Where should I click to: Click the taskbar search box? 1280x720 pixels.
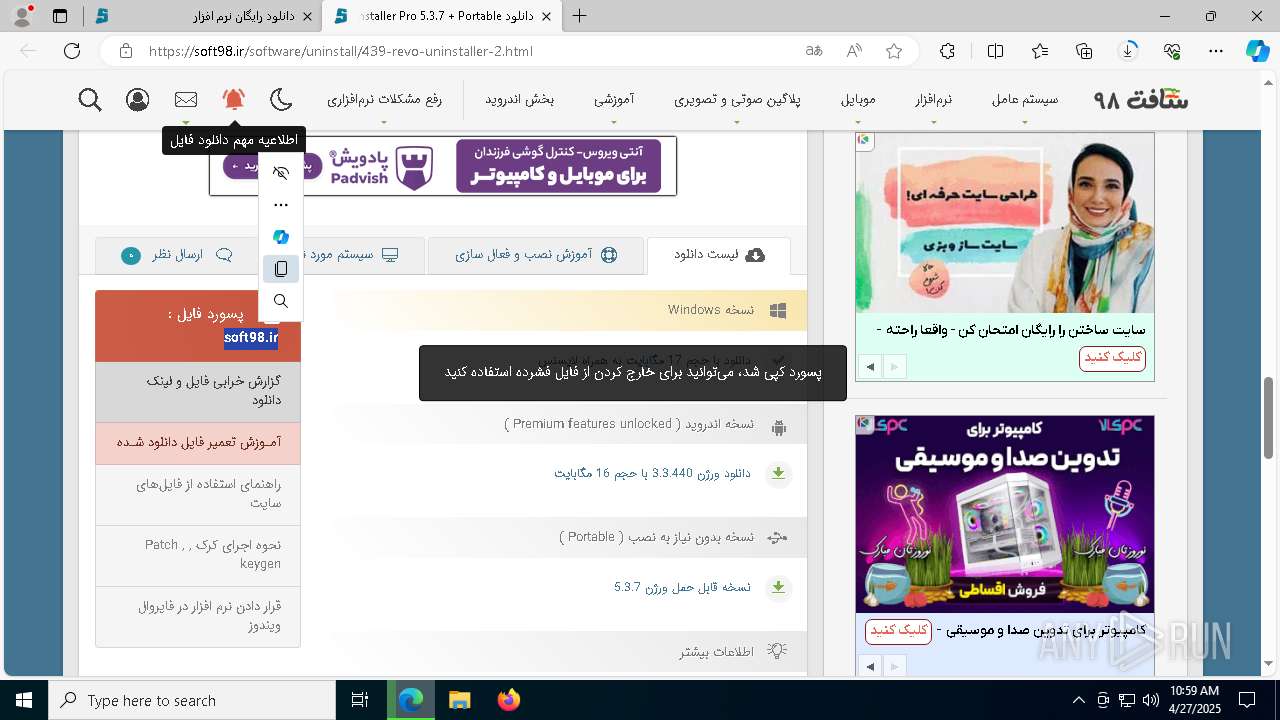coord(192,700)
